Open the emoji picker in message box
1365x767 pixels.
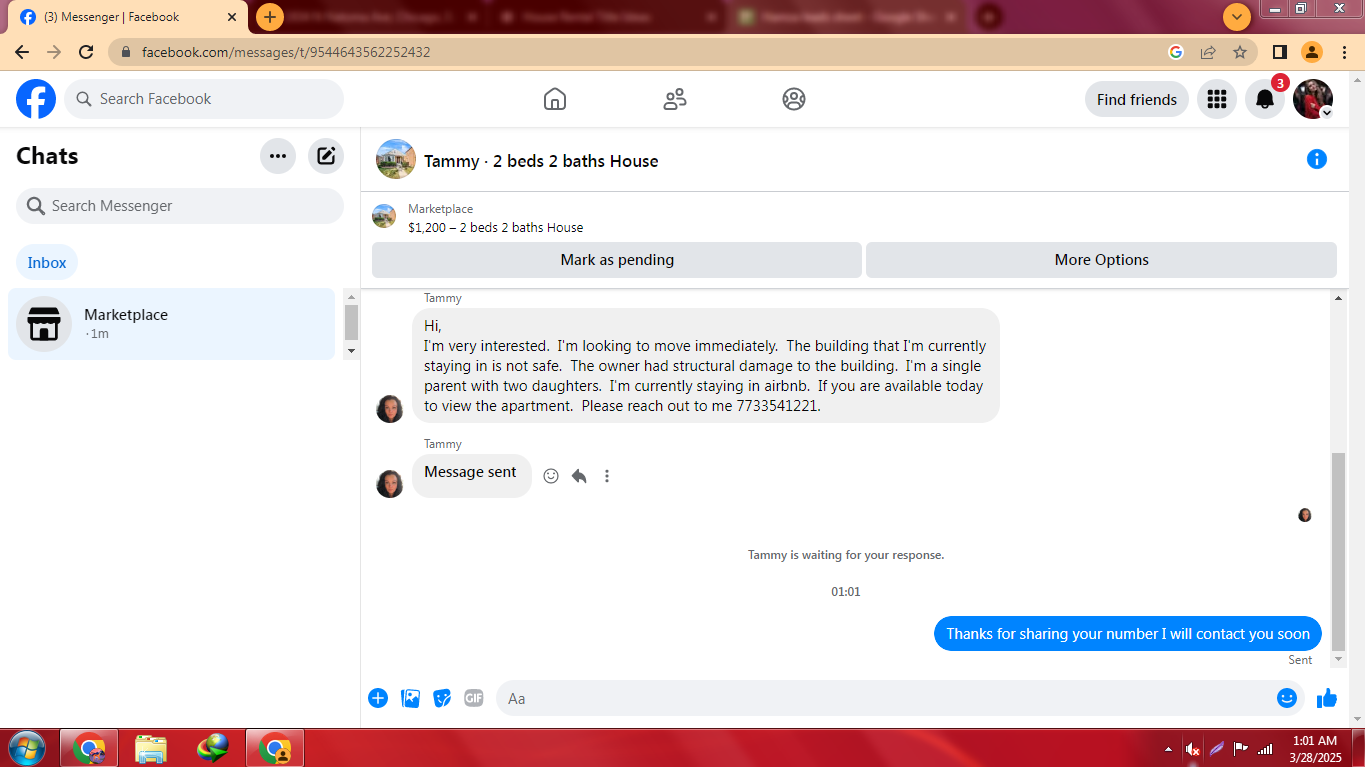click(1287, 698)
